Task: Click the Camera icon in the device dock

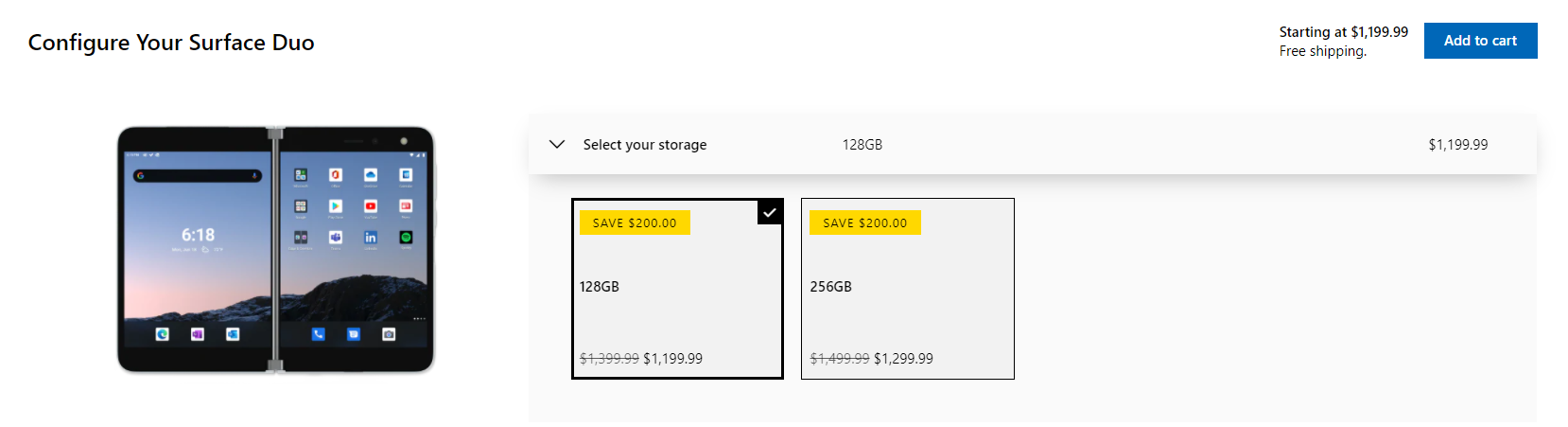Action: pyautogui.click(x=389, y=334)
